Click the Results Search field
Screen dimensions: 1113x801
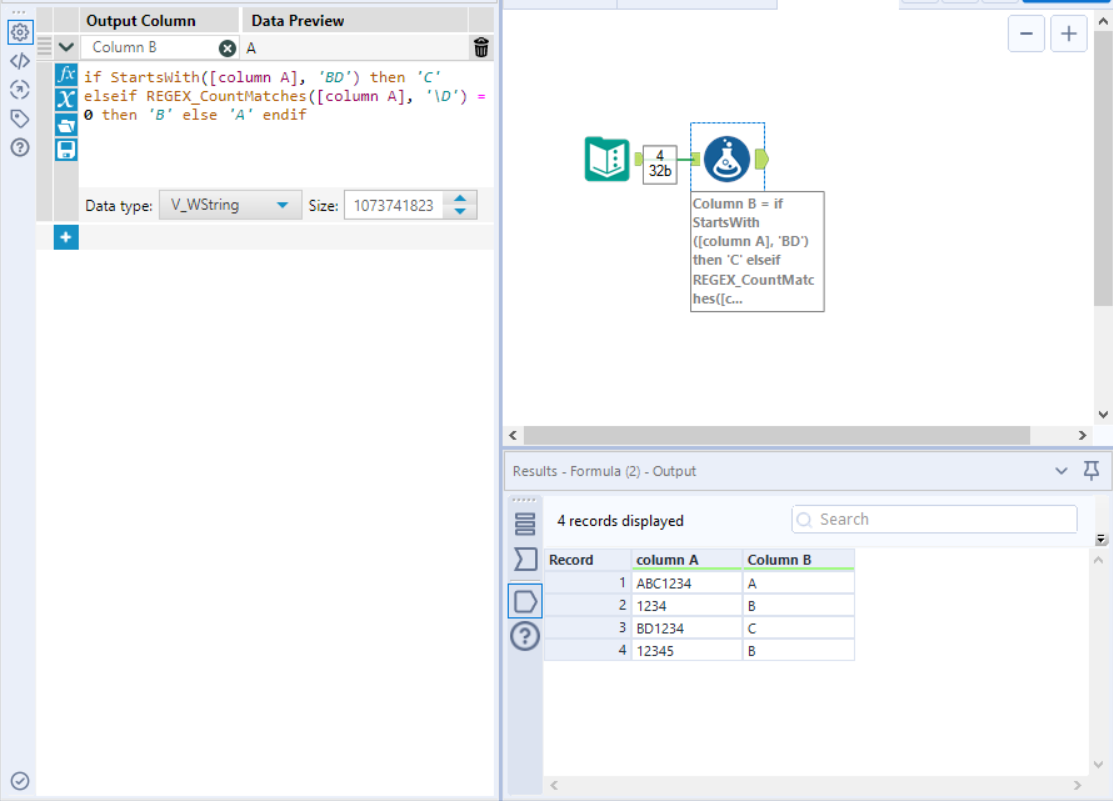coord(934,519)
